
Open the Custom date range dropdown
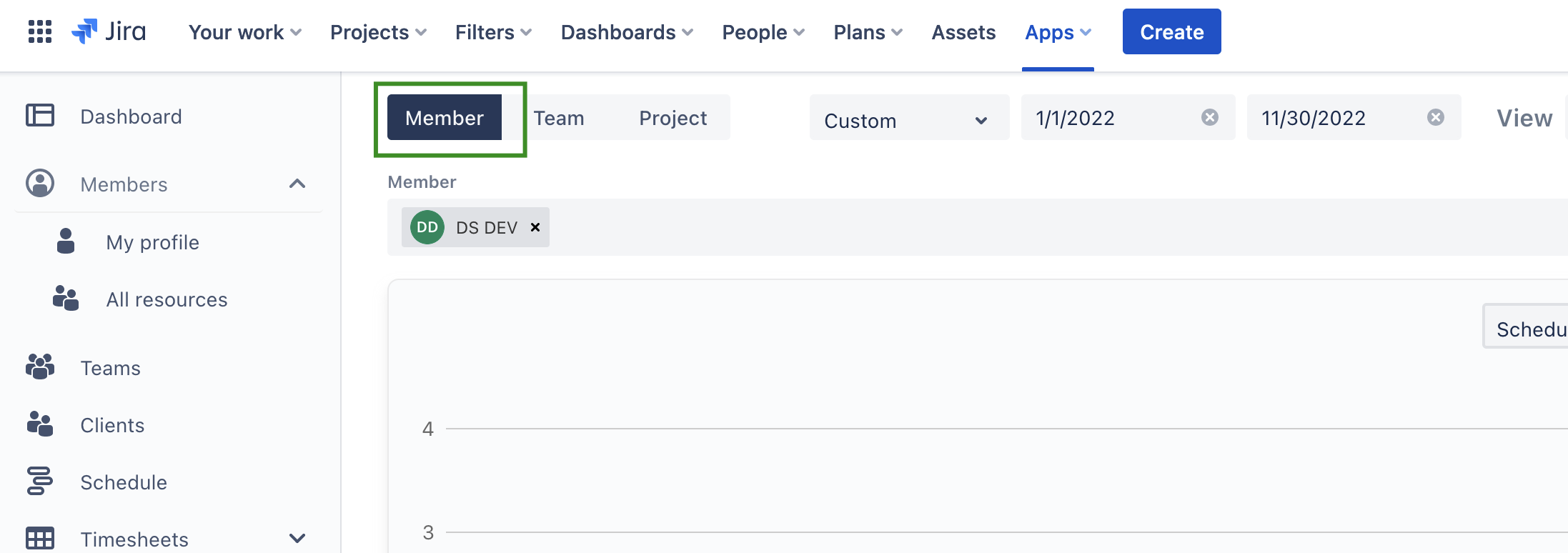click(908, 119)
